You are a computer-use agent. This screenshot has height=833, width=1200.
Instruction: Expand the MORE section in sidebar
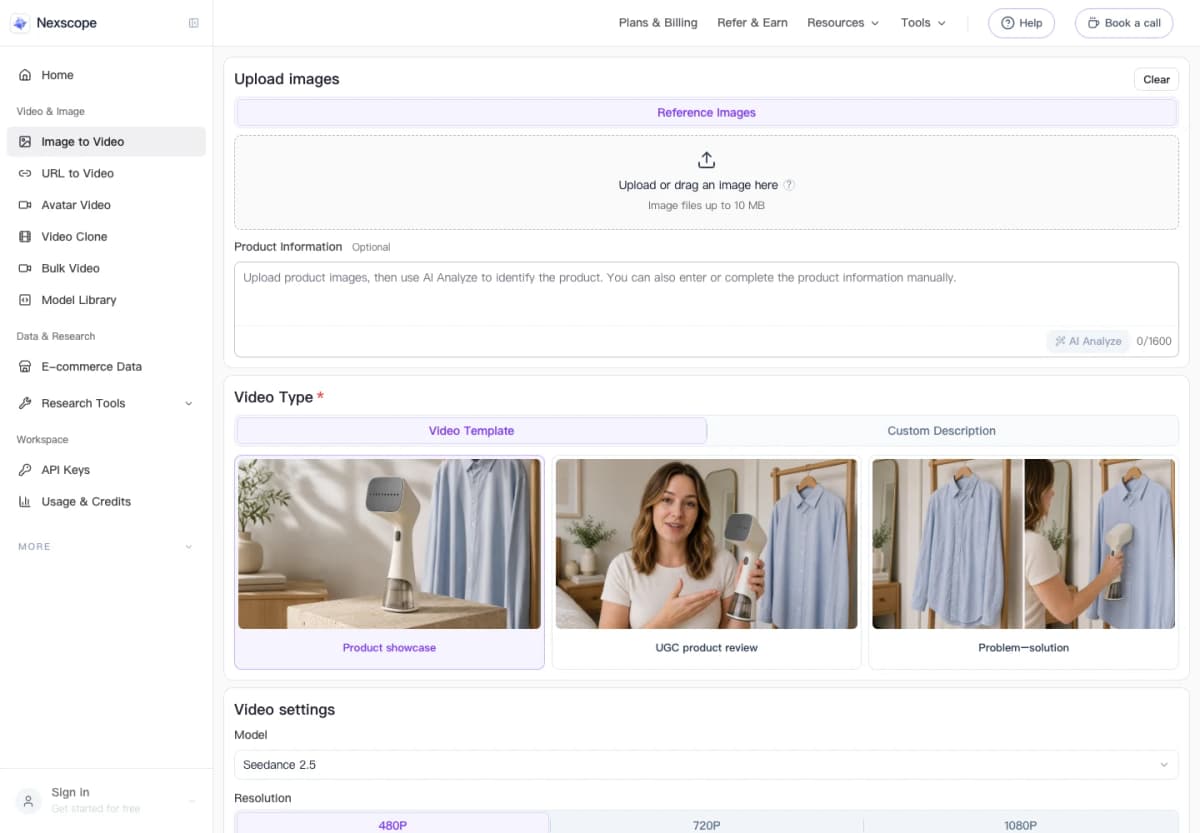click(x=106, y=547)
